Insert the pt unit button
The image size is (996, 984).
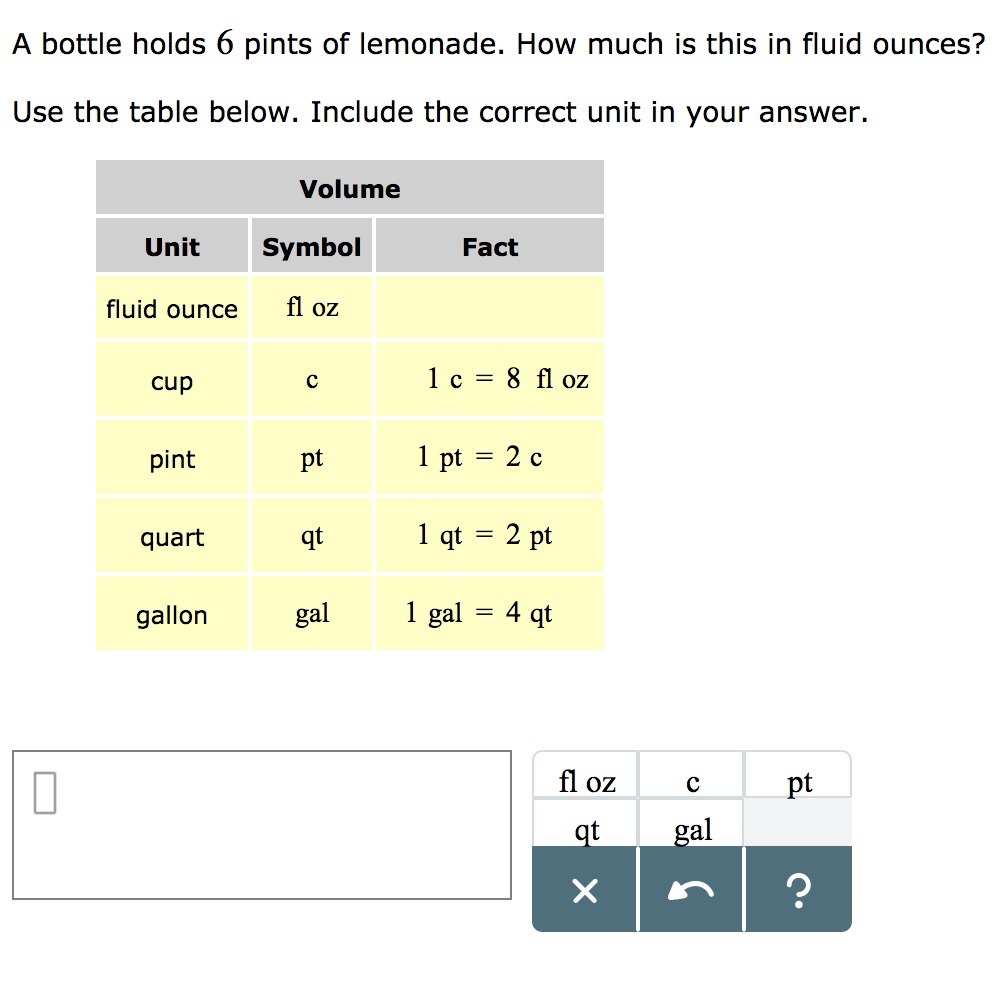click(799, 782)
